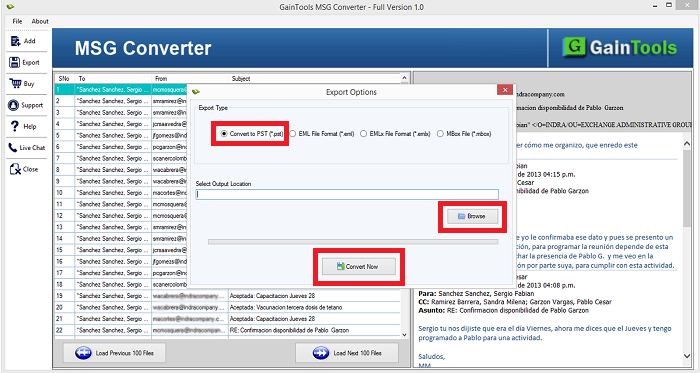Open the Support headset icon
Screen dimensions: 700x373
[13, 105]
